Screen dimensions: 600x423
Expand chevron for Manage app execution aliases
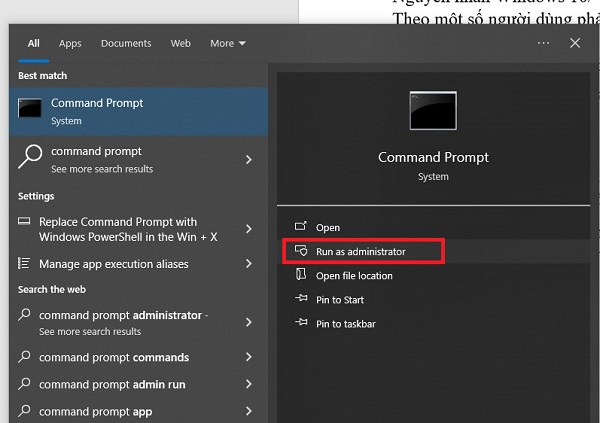pos(249,263)
